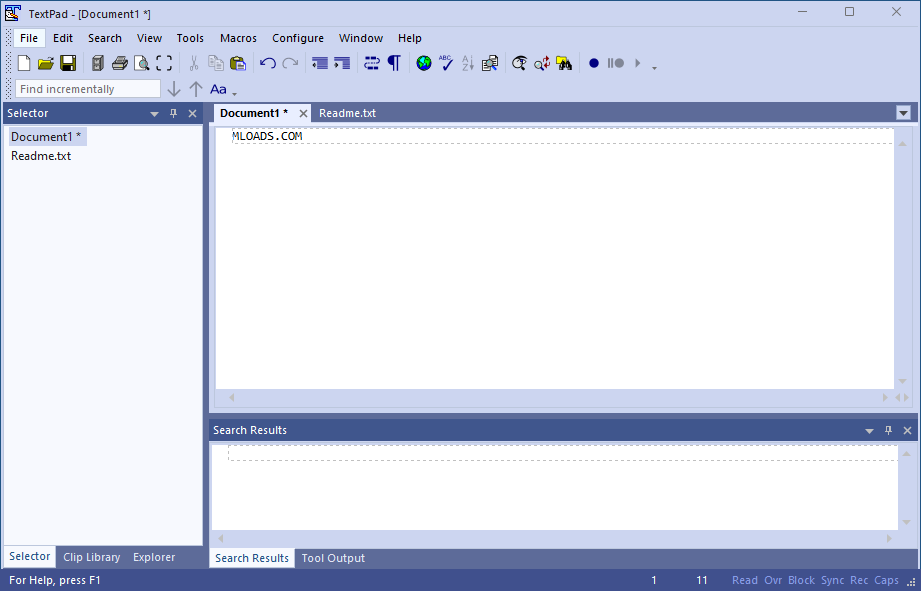
Task: Open the document tabs list dropdown
Action: coord(903,113)
